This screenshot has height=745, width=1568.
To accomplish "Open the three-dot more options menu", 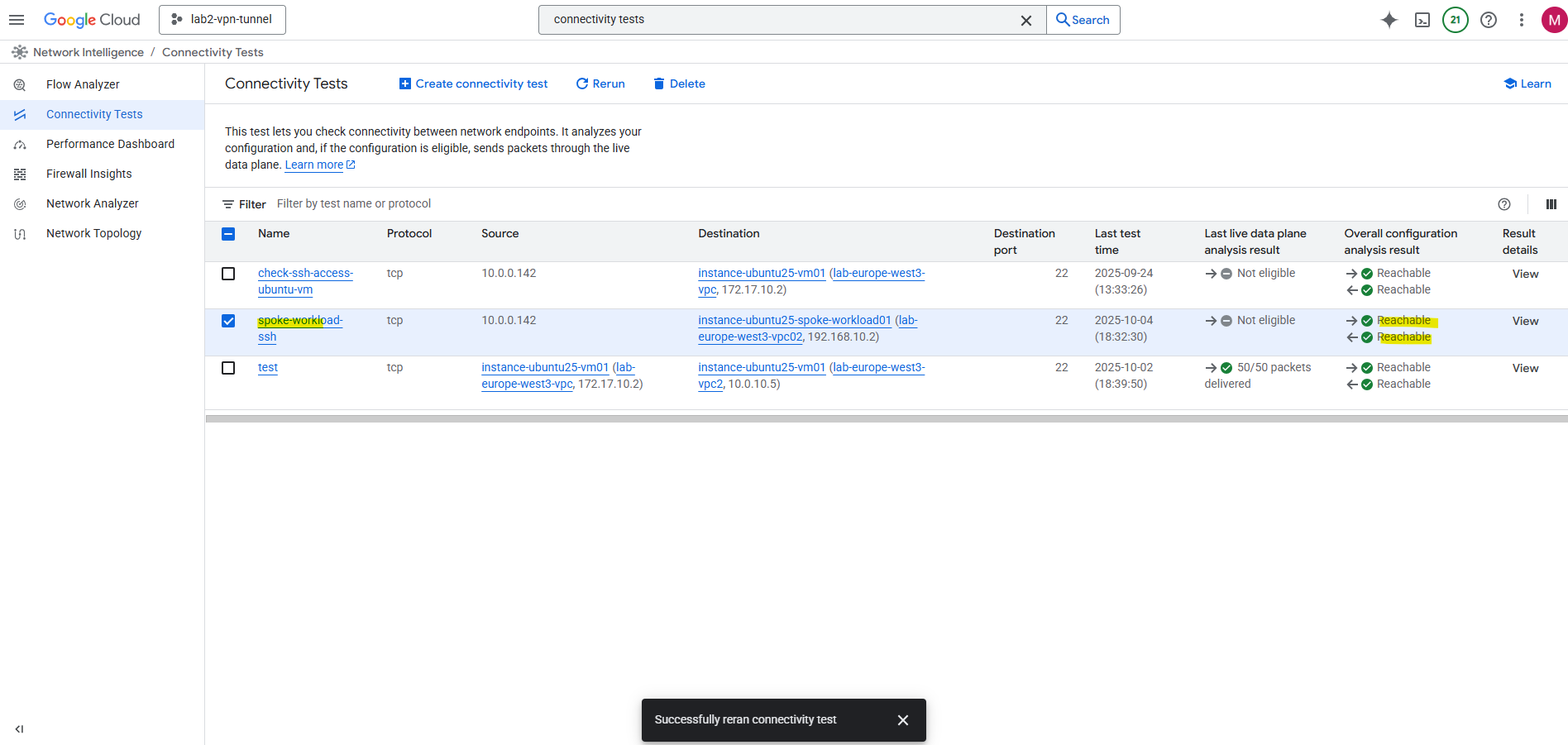I will 1522,20.
